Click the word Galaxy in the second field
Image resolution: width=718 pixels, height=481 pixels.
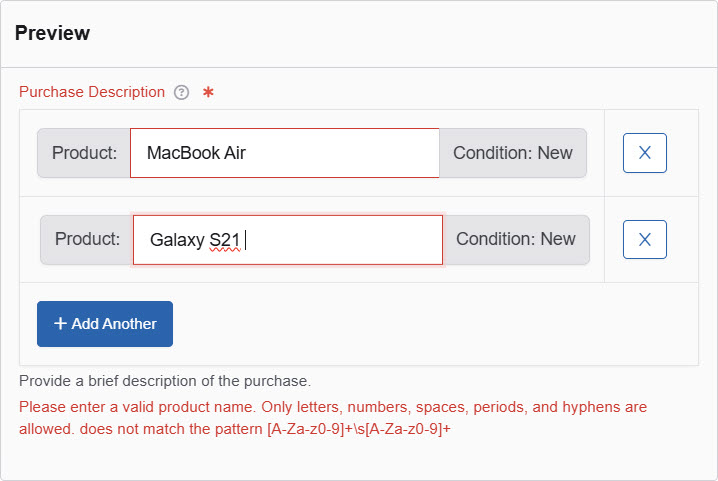coord(176,240)
